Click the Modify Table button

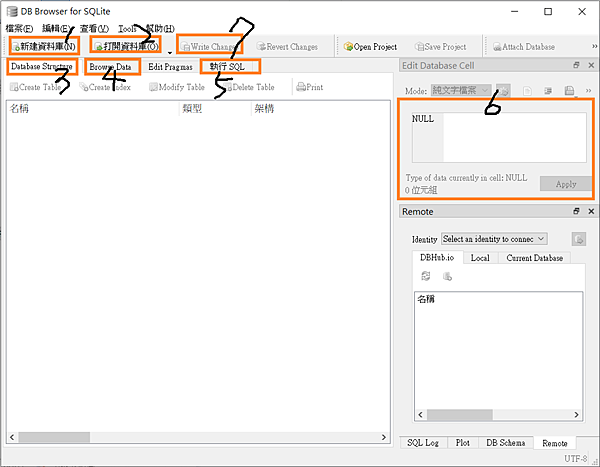(x=177, y=87)
